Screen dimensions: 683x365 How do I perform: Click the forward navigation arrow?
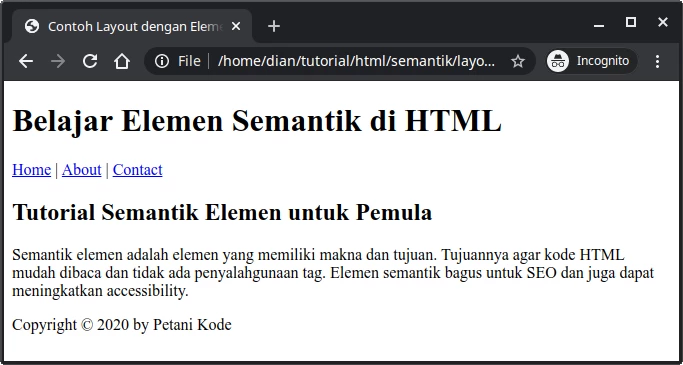(x=58, y=61)
